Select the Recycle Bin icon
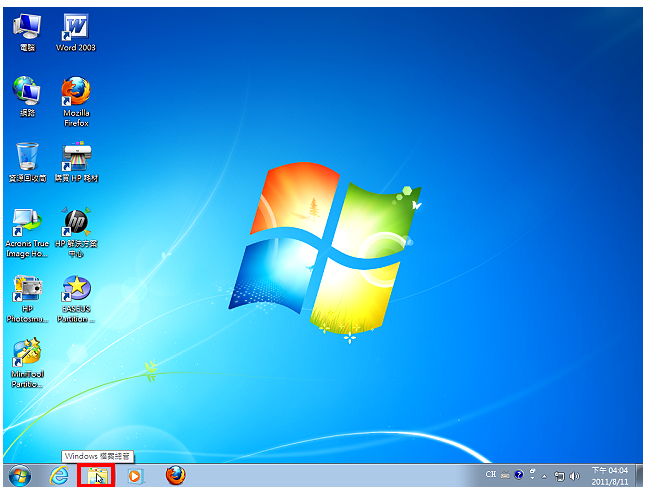 [x=27, y=162]
